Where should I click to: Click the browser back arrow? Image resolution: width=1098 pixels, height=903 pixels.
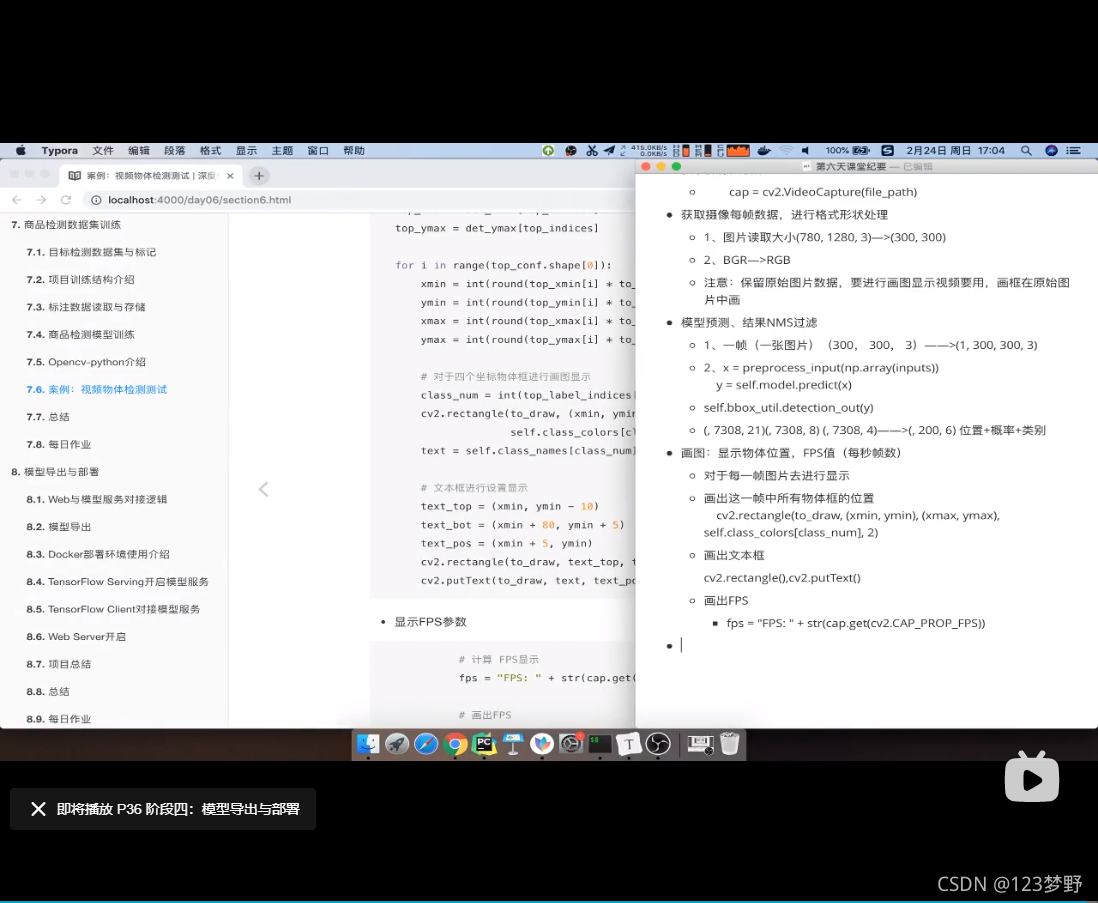click(x=17, y=200)
